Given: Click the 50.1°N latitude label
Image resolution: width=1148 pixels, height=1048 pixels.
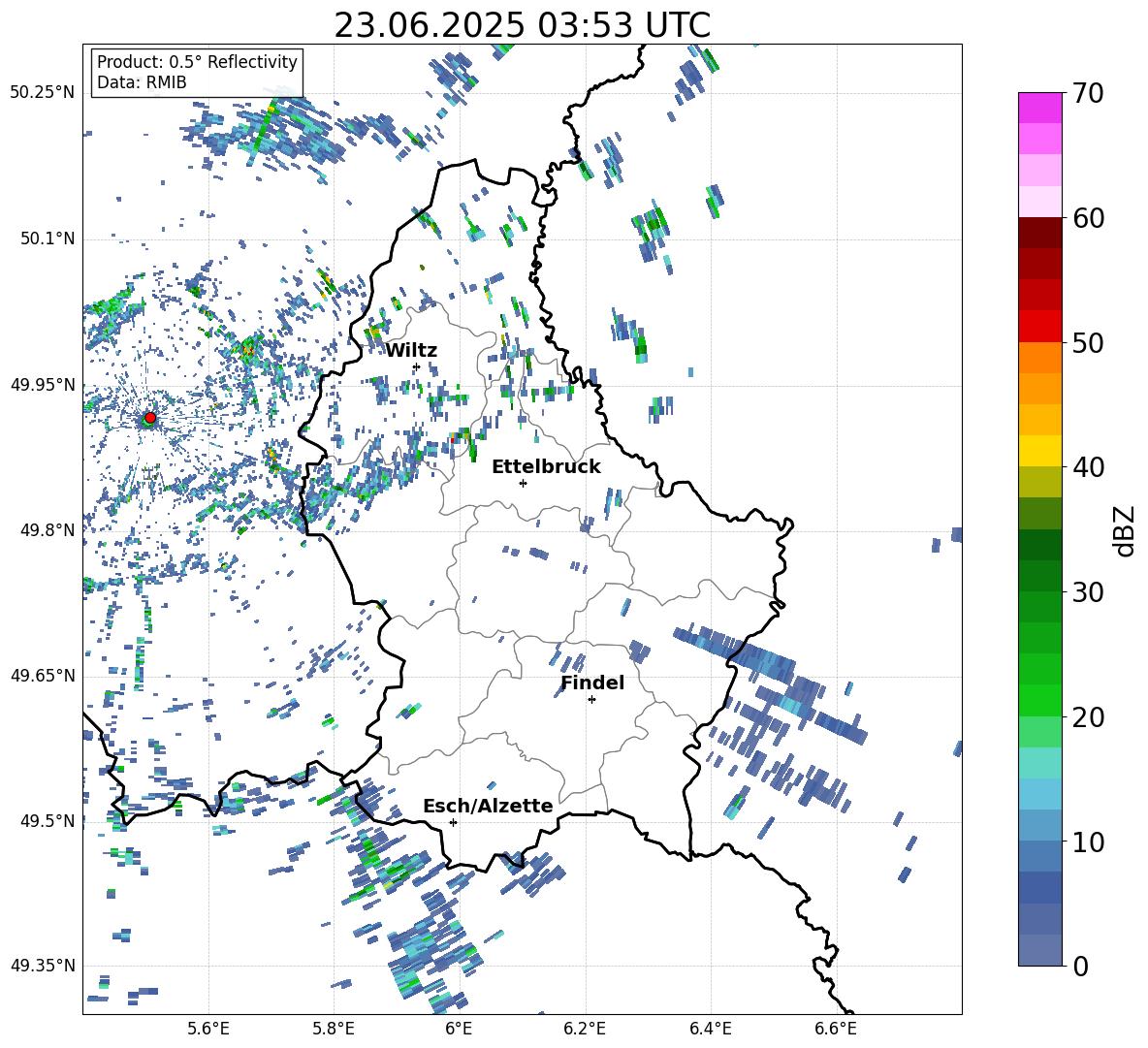Looking at the screenshot, I should [x=48, y=239].
